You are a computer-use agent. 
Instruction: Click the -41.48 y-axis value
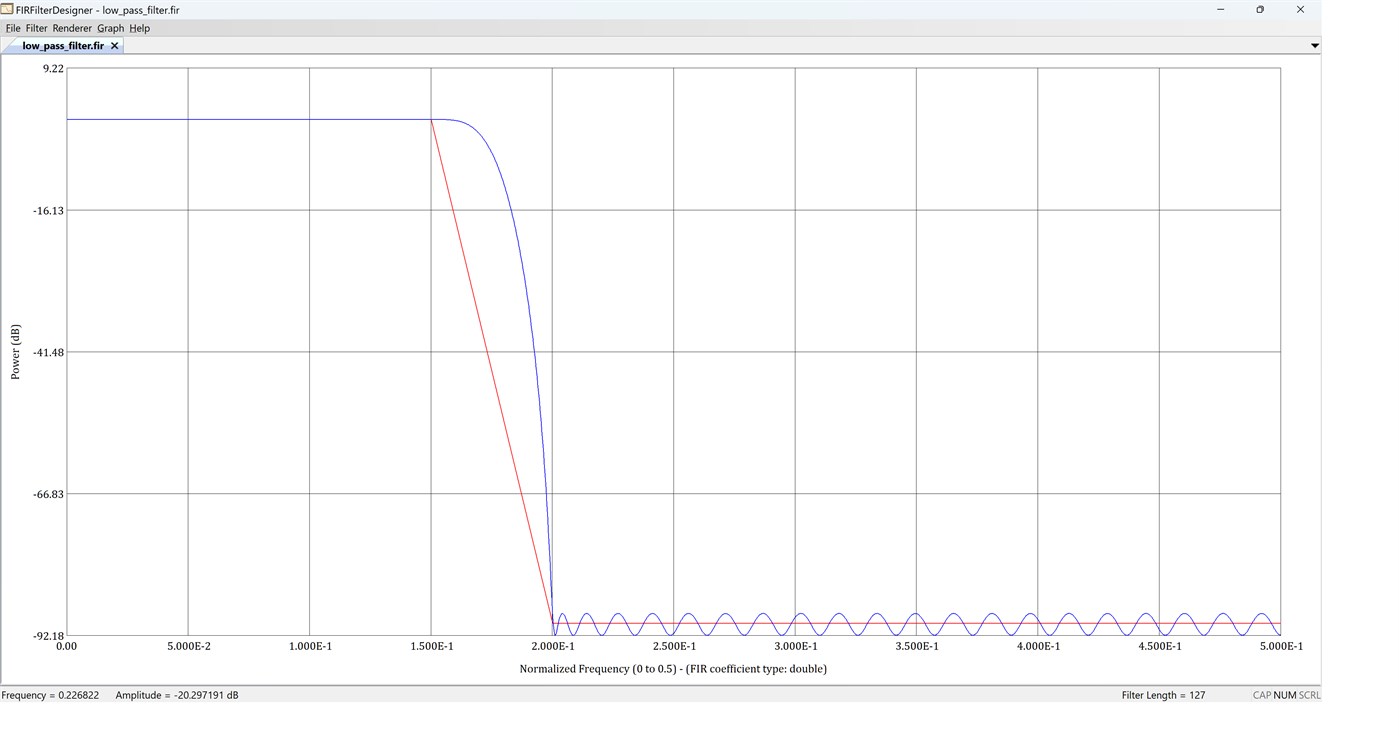pos(47,352)
